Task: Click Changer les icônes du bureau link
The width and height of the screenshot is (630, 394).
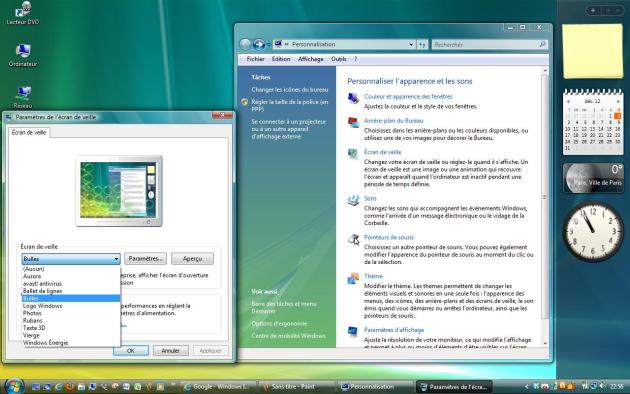Action: click(x=290, y=90)
